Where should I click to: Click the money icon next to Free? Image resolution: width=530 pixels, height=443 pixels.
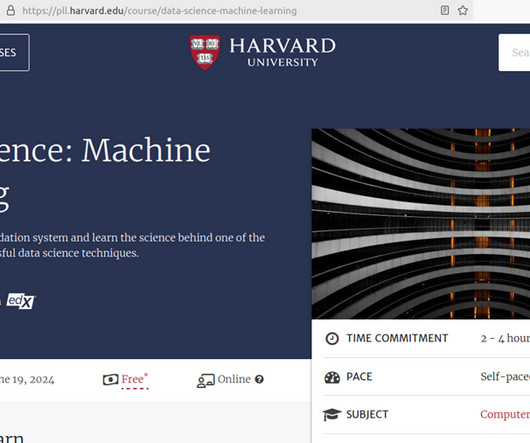(111, 379)
